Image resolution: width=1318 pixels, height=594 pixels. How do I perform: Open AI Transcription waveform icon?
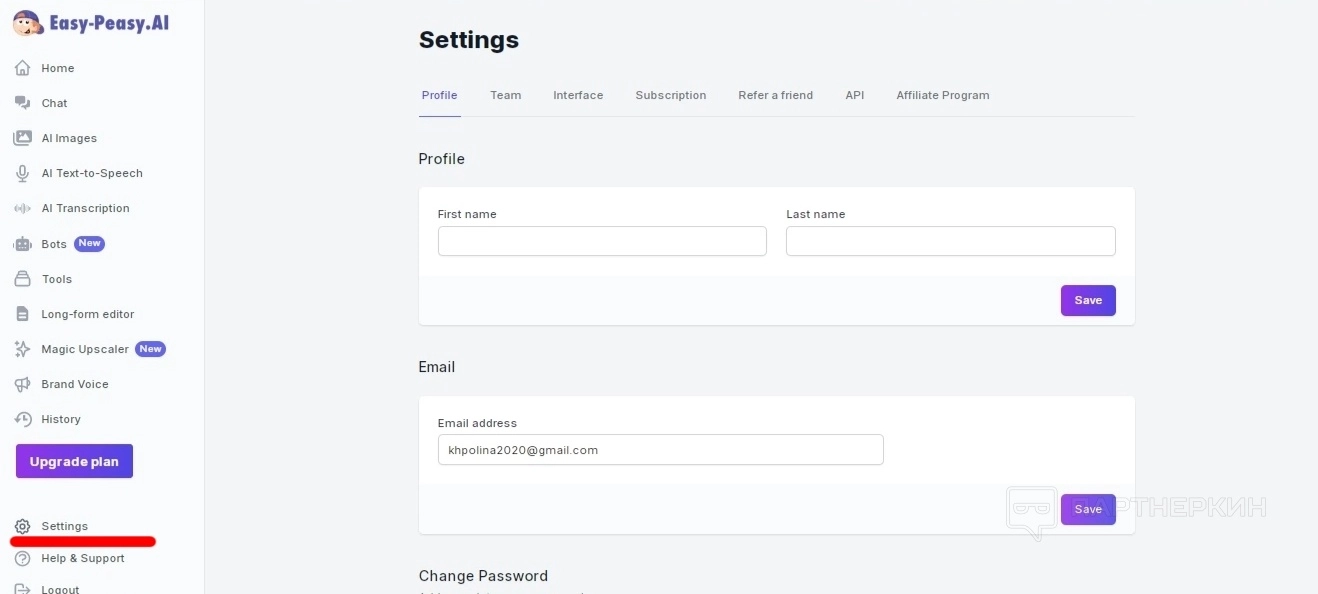click(22, 208)
